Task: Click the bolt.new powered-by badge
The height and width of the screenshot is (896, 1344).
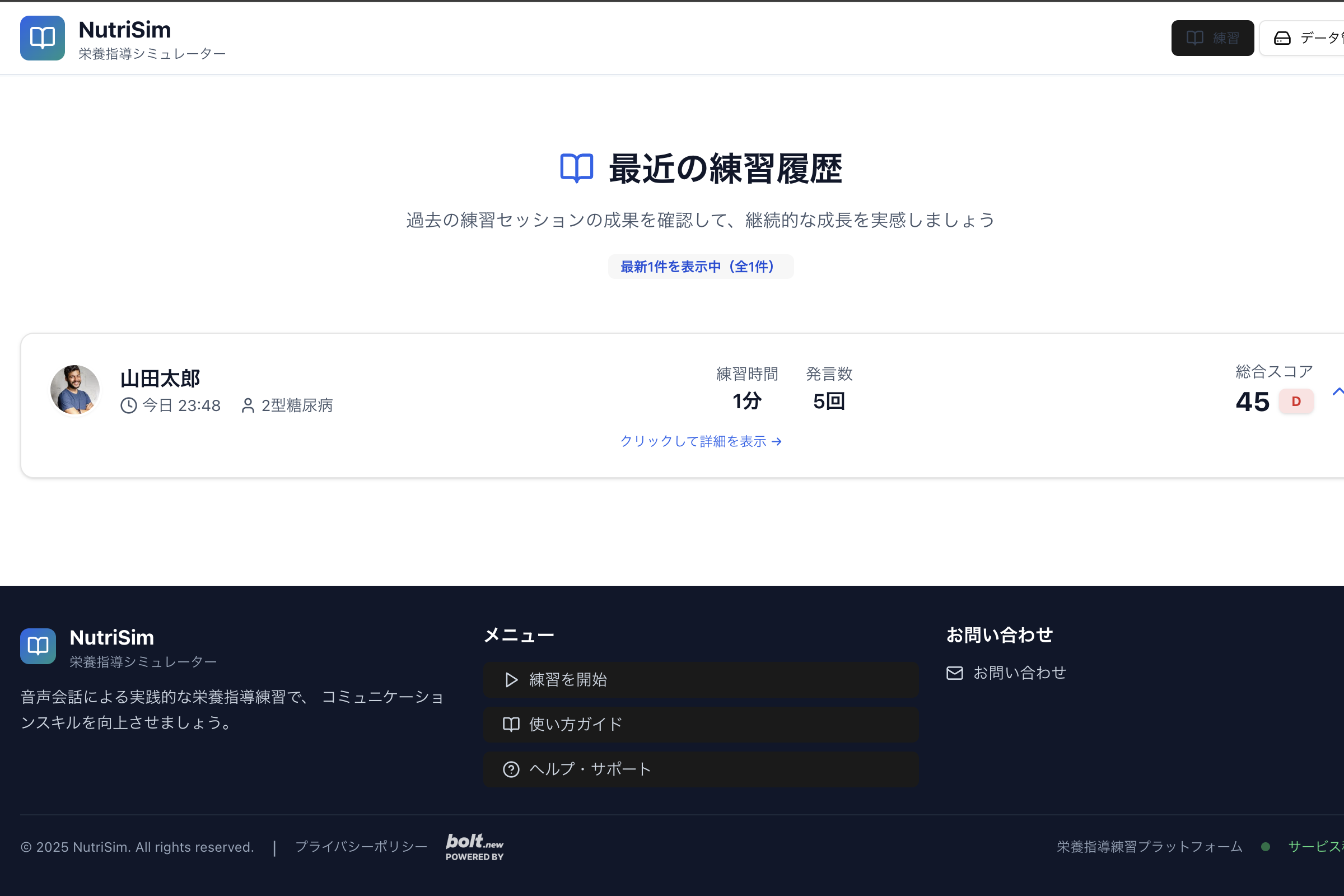Action: coord(474,847)
